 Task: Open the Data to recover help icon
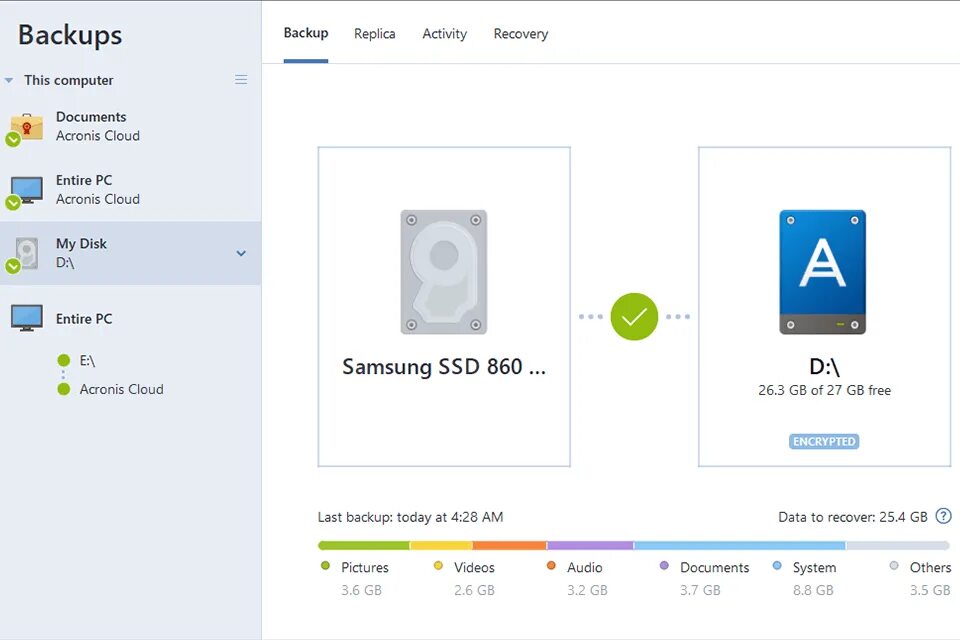[x=942, y=516]
